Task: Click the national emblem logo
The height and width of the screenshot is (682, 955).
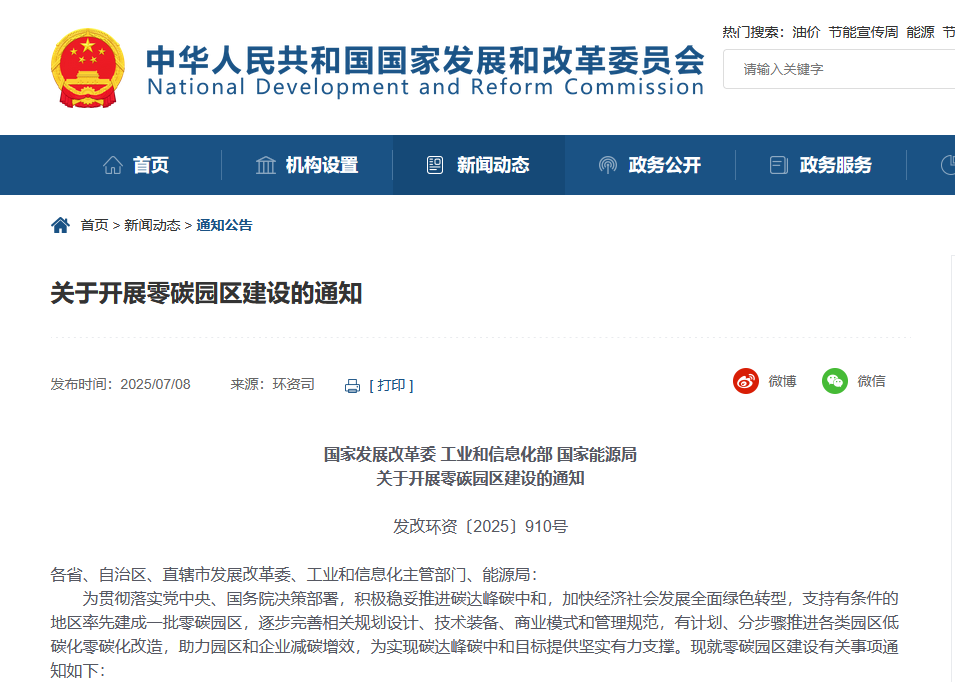Action: (x=86, y=70)
